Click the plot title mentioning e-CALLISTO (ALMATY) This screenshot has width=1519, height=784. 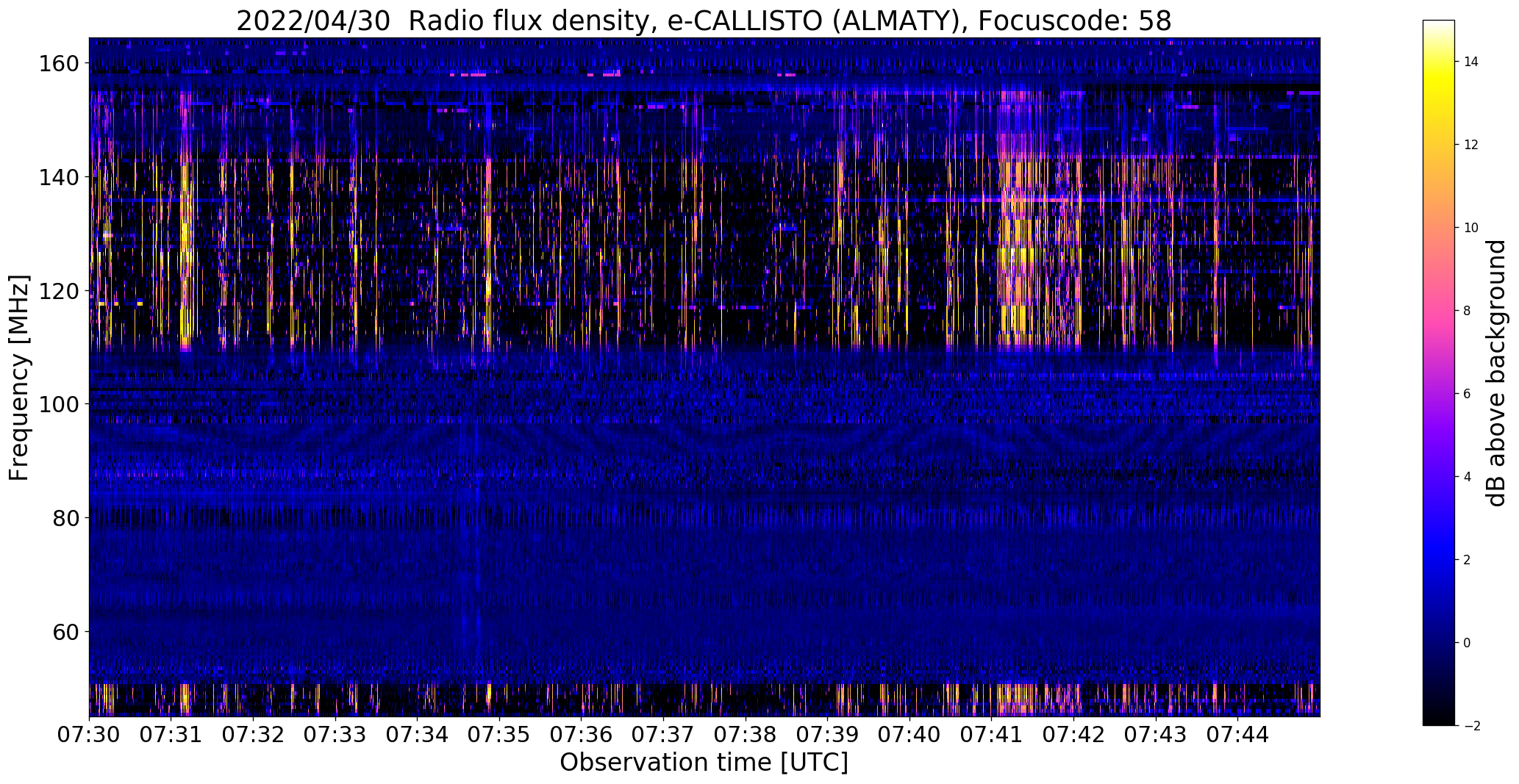(x=704, y=21)
